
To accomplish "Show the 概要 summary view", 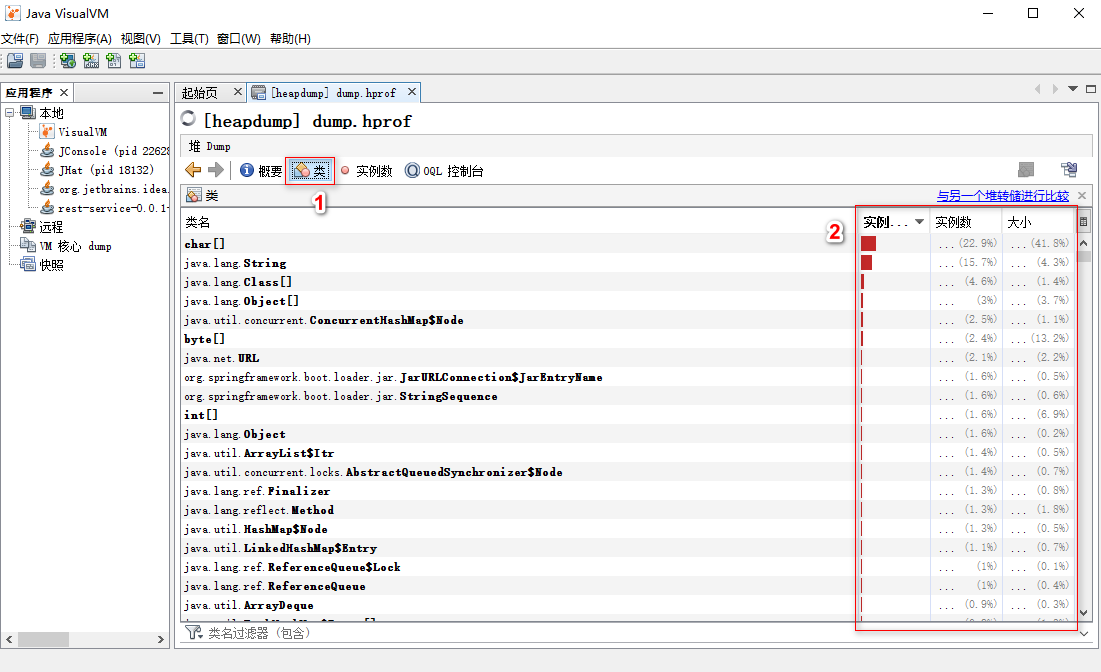I will click(261, 171).
